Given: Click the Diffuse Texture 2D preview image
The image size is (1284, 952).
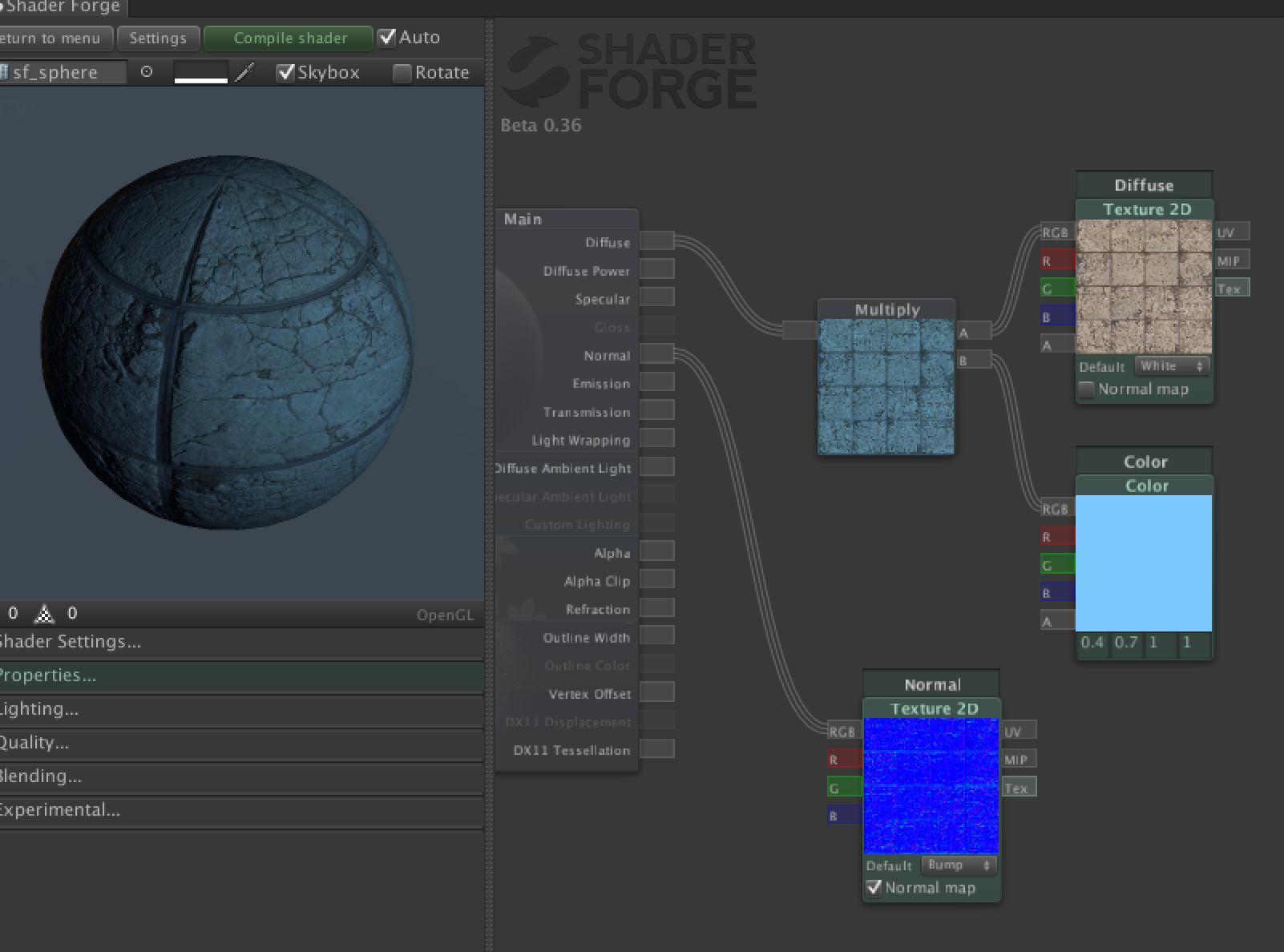Looking at the screenshot, I should coord(1144,287).
